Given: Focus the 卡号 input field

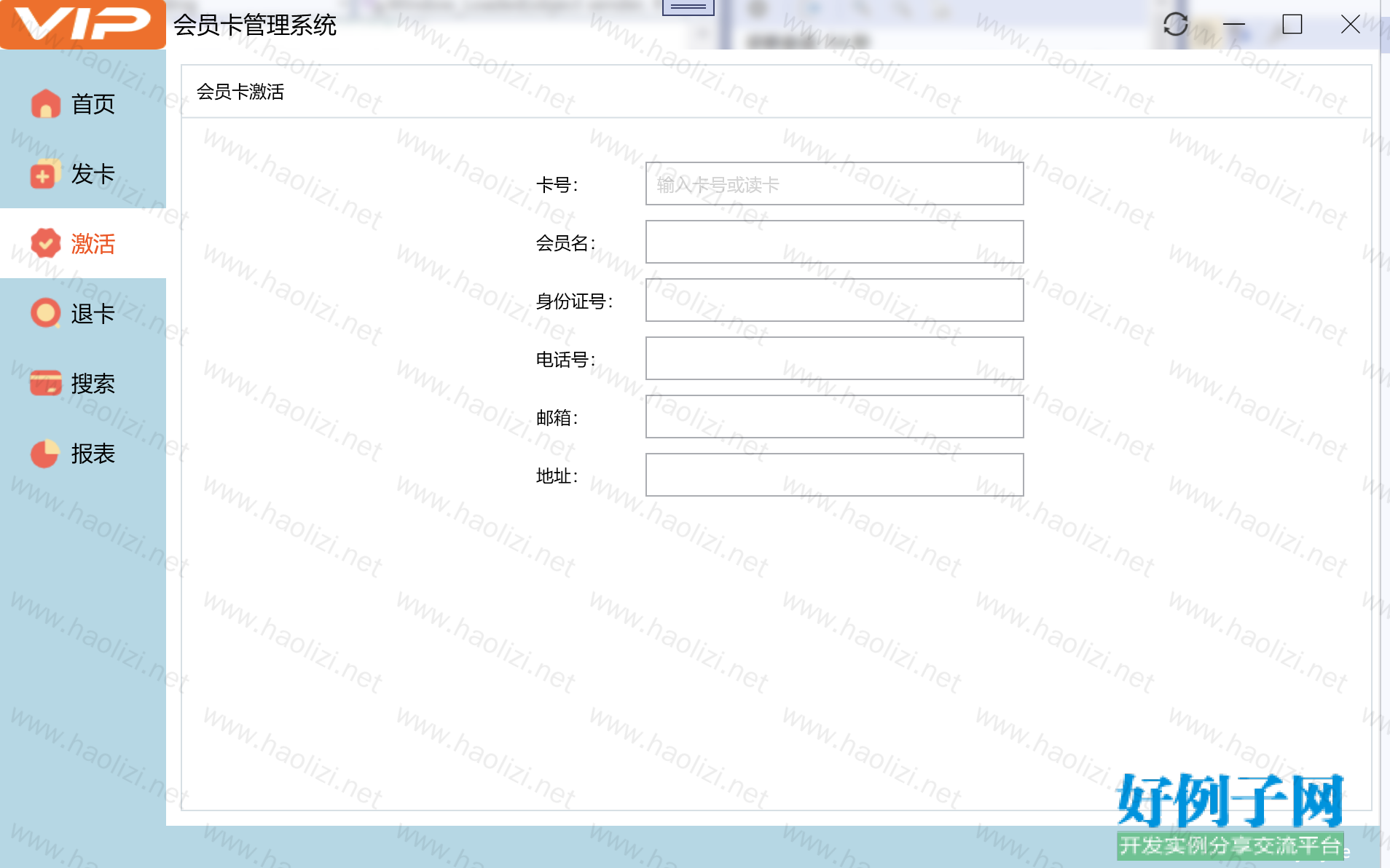Looking at the screenshot, I should pos(834,184).
